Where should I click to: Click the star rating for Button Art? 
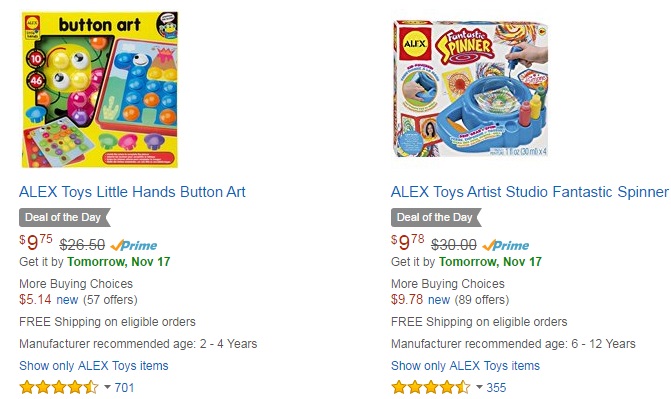(59, 387)
